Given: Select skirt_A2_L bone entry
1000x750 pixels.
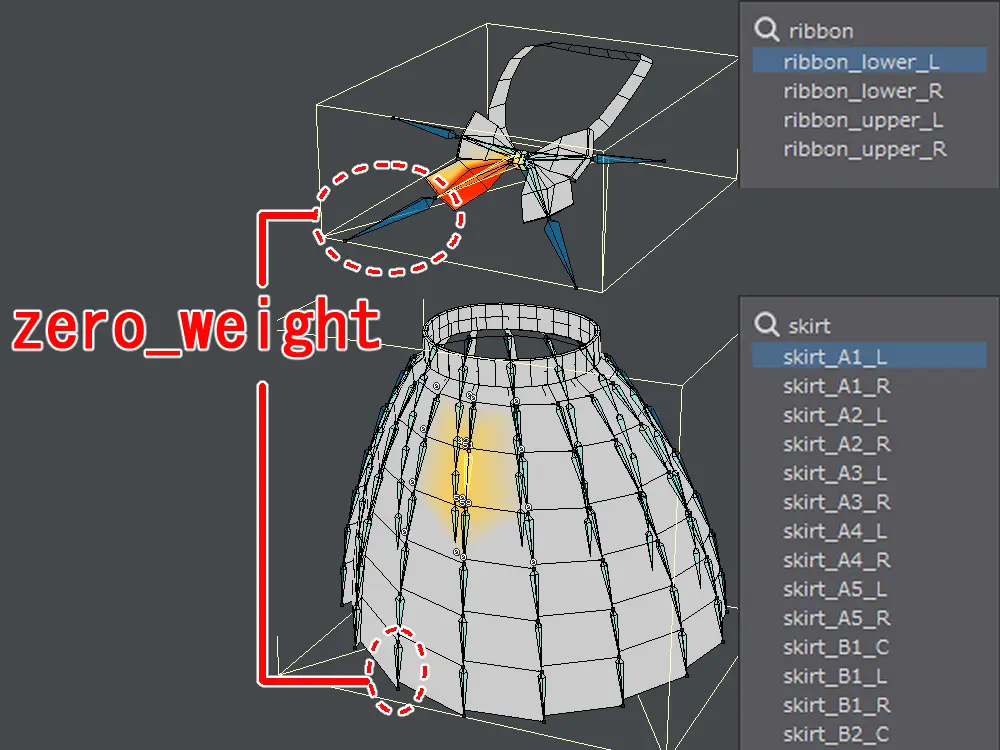Looking at the screenshot, I should click(835, 415).
